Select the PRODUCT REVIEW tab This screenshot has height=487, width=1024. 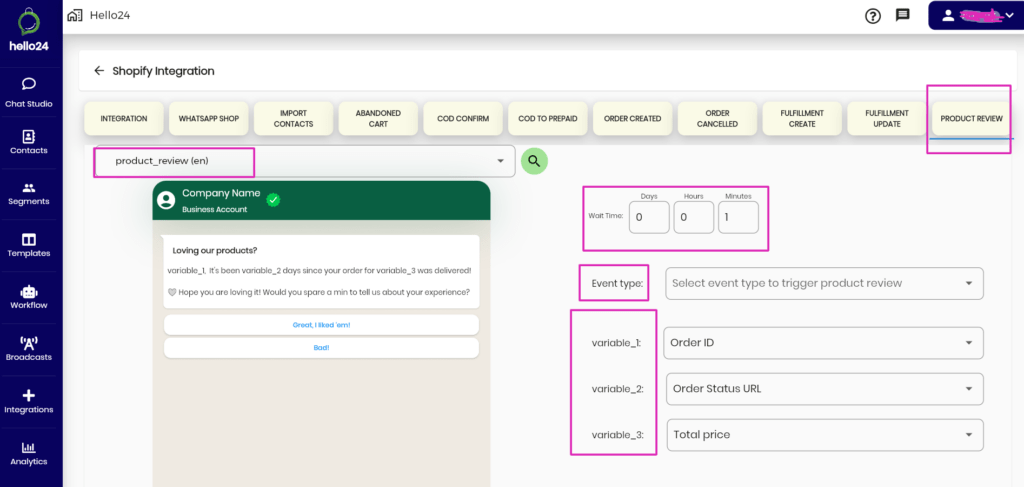[971, 119]
